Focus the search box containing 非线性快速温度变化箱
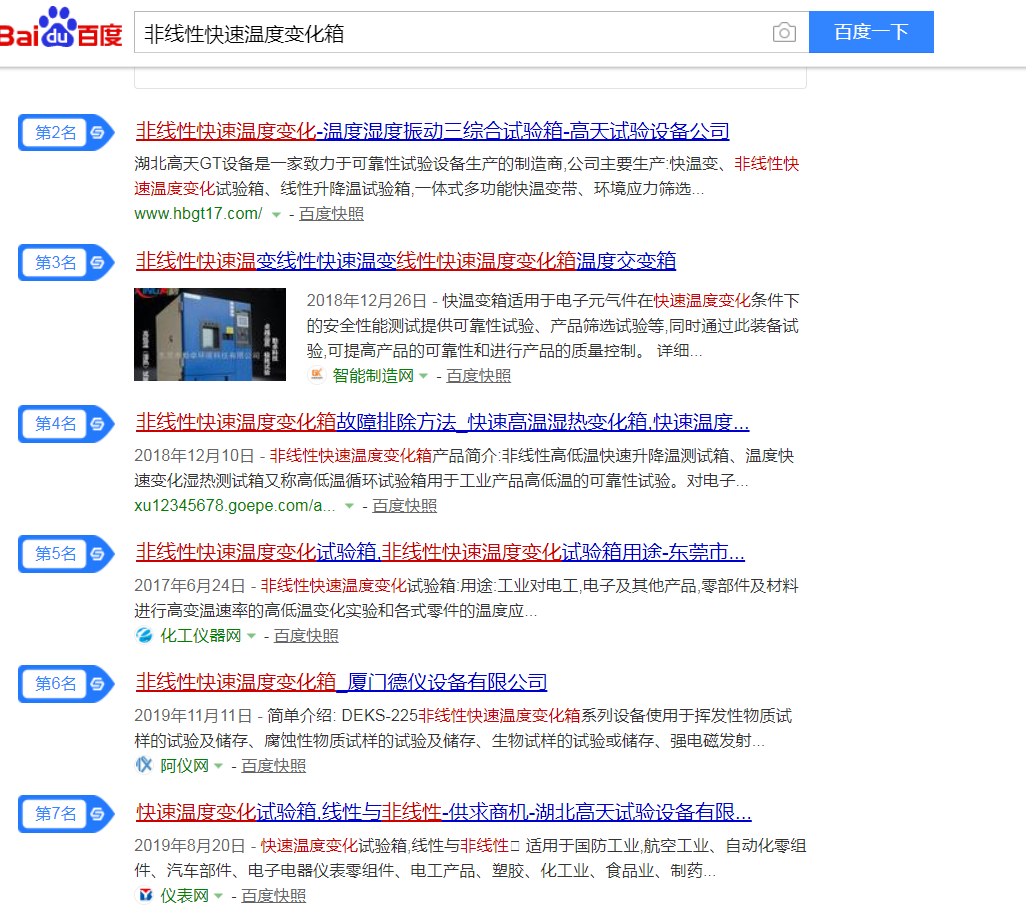This screenshot has width=1026, height=906. (x=450, y=33)
